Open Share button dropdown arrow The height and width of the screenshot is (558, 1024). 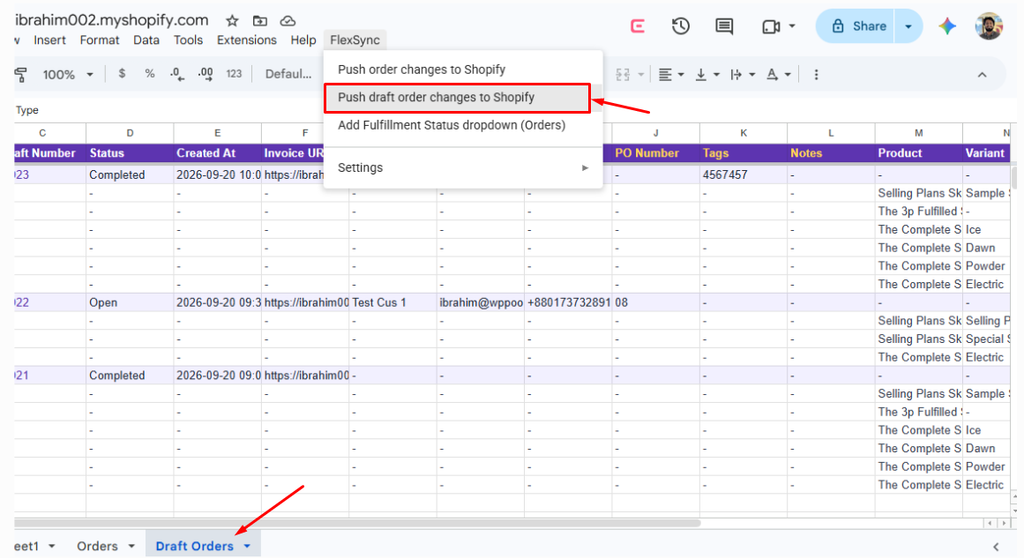[908, 26]
